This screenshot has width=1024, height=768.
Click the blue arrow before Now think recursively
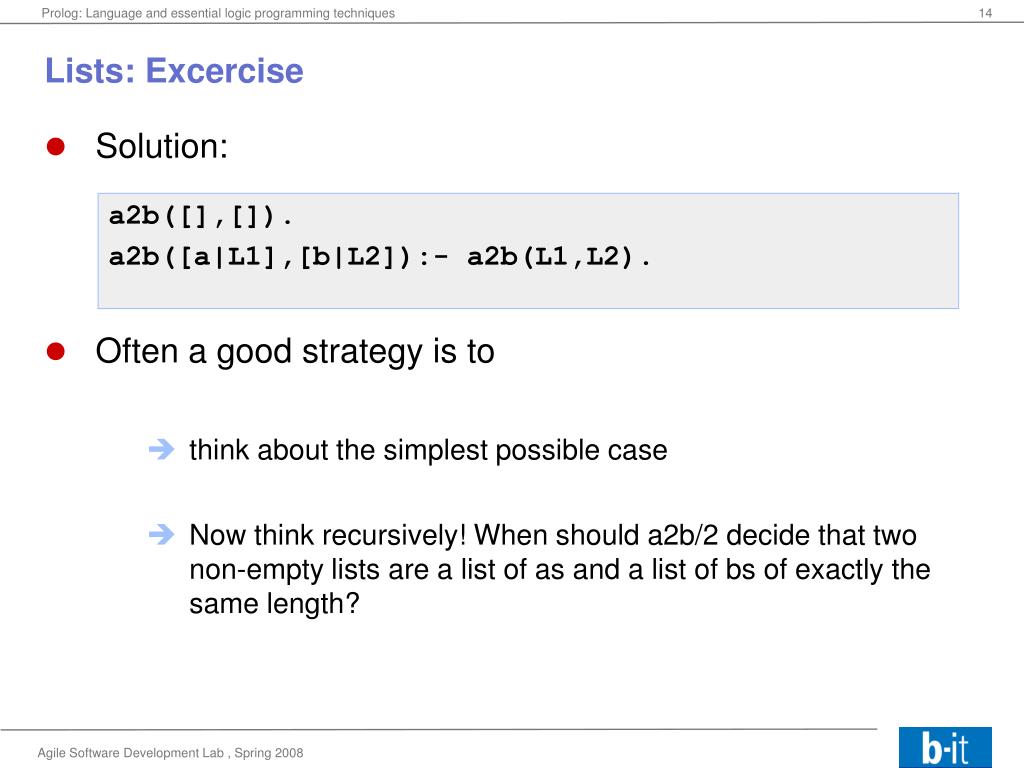pos(161,534)
